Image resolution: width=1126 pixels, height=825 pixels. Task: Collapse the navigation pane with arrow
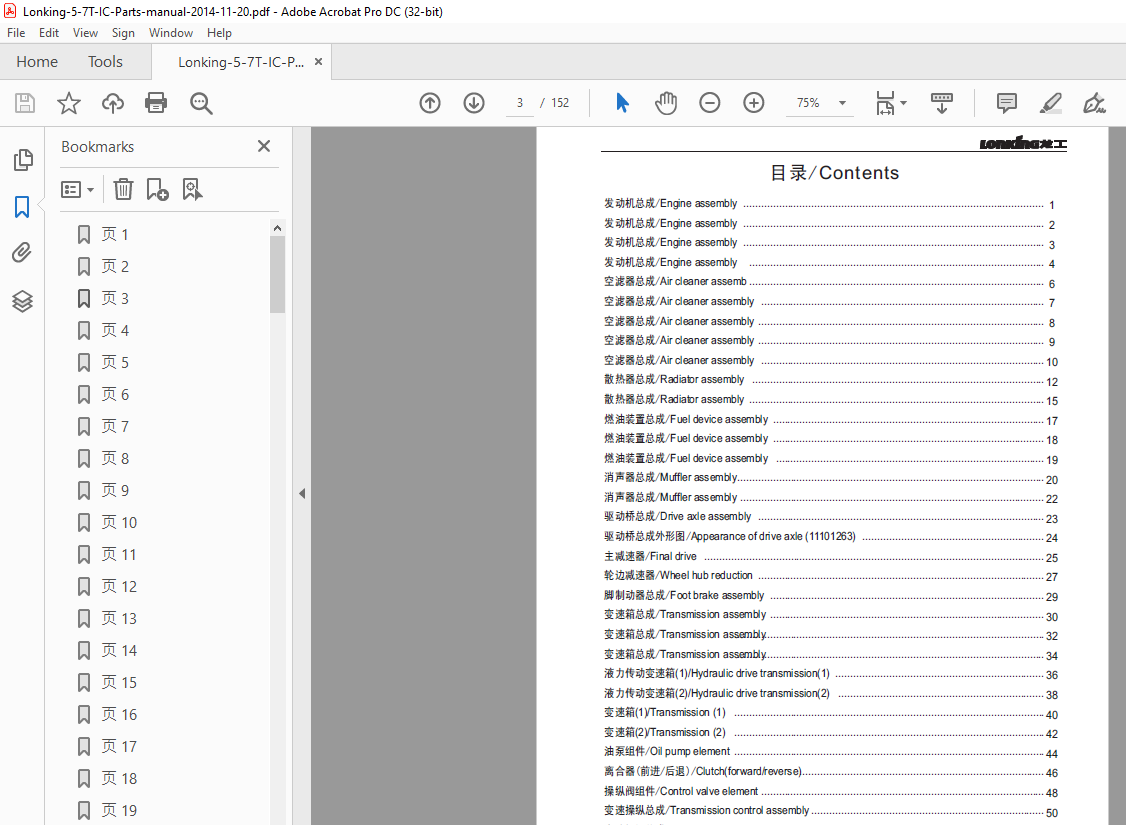(302, 493)
